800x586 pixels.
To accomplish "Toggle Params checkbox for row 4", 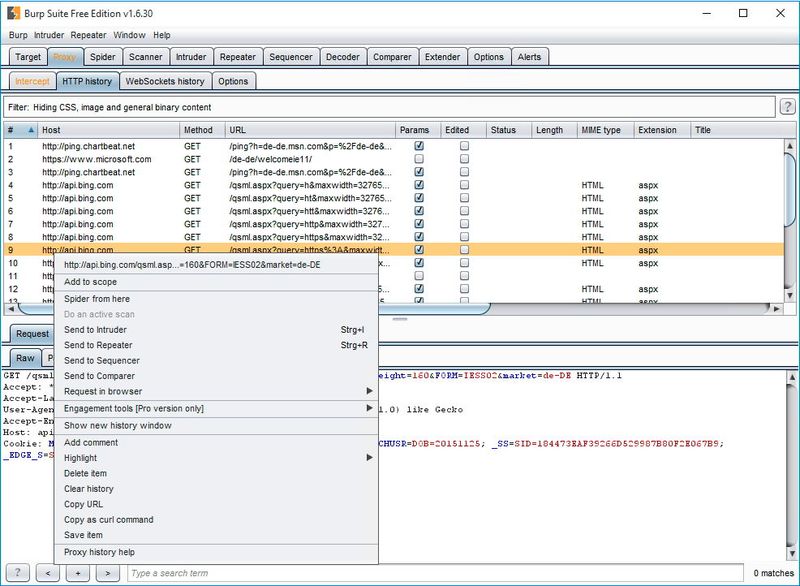I will (419, 185).
